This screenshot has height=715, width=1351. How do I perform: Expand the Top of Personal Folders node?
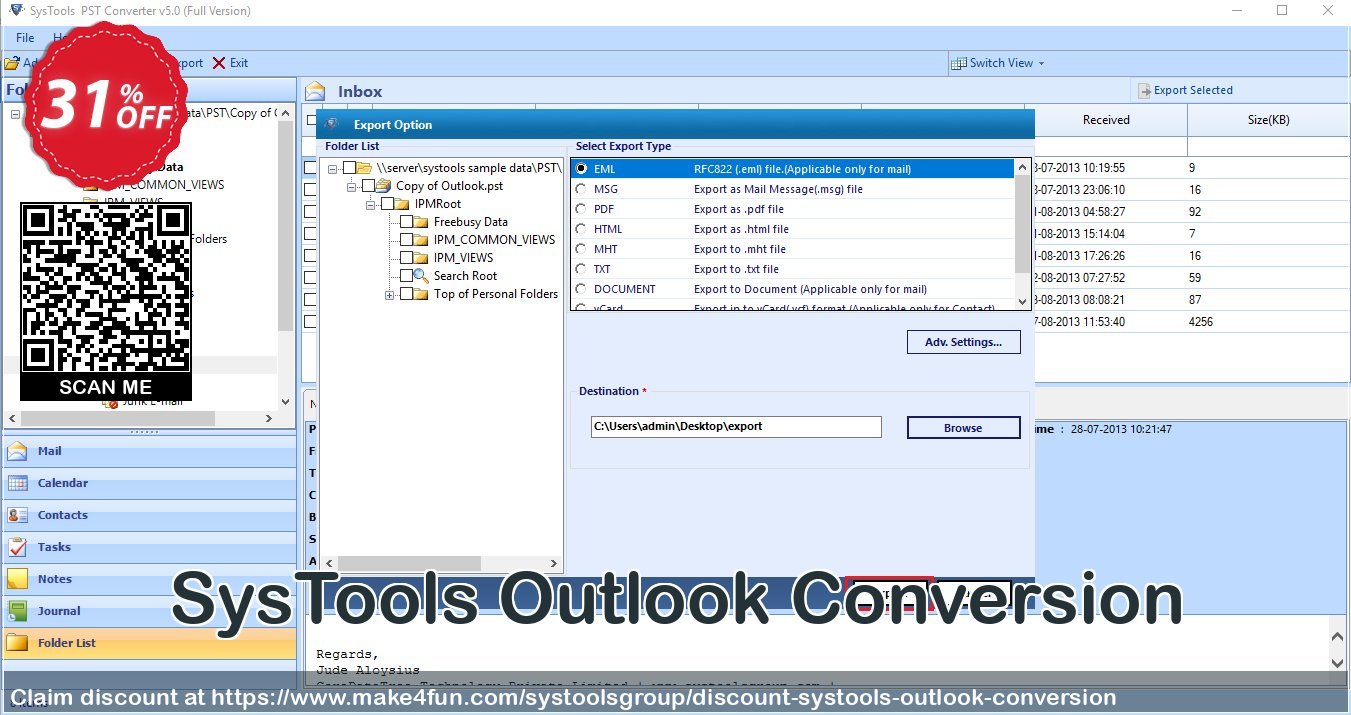point(390,294)
